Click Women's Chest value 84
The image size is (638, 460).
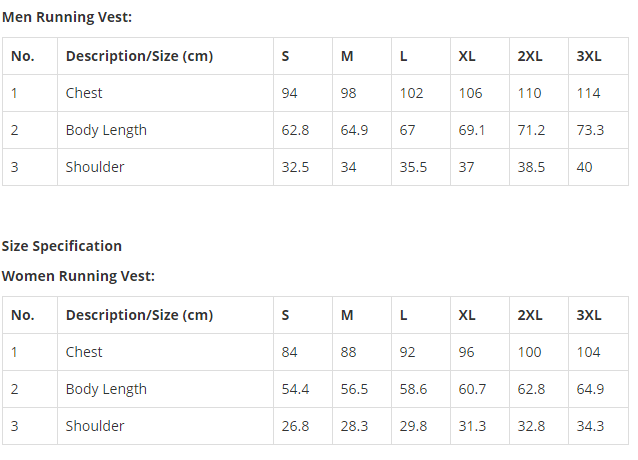coord(289,352)
